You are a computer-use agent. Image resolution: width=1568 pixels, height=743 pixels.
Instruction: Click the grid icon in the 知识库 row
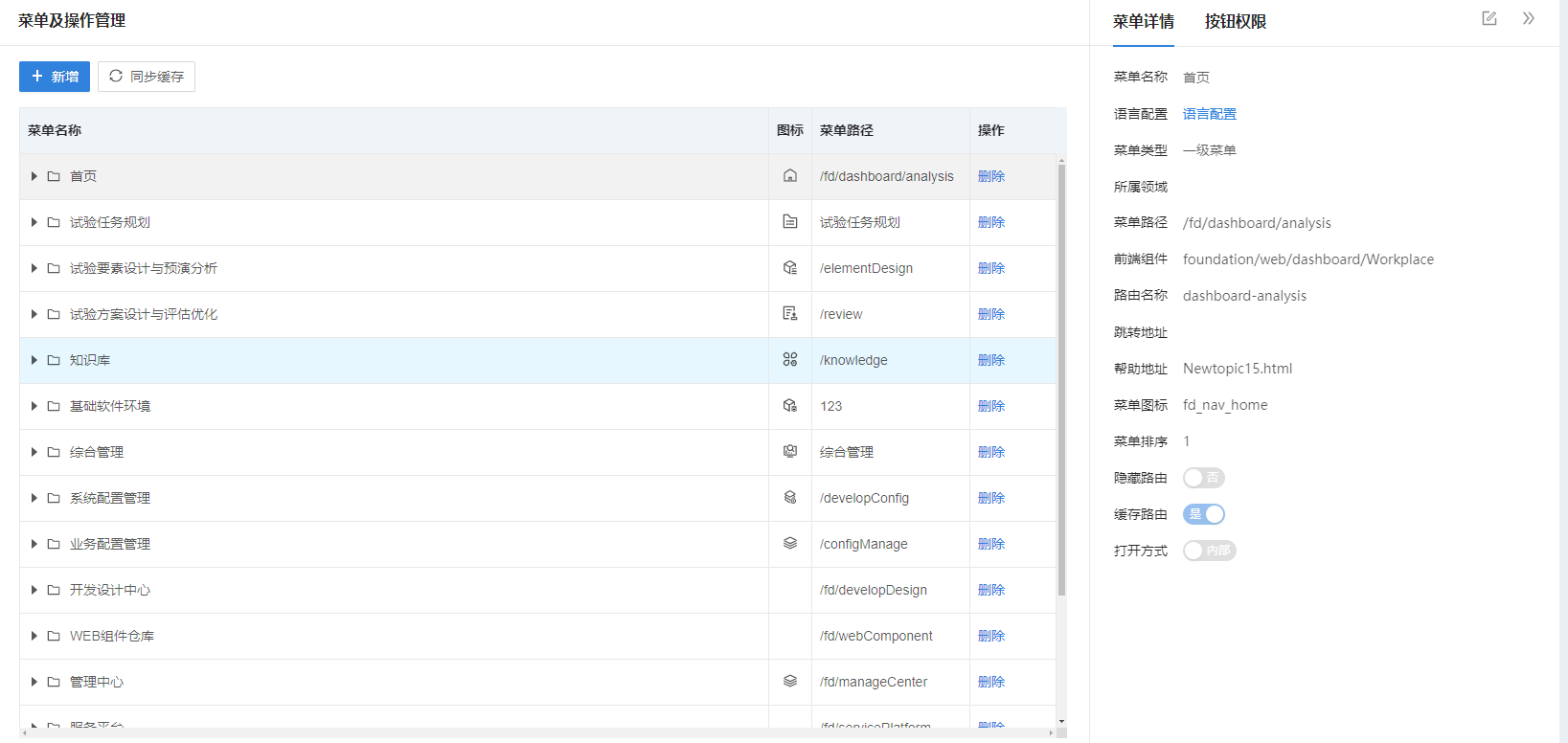pos(790,360)
